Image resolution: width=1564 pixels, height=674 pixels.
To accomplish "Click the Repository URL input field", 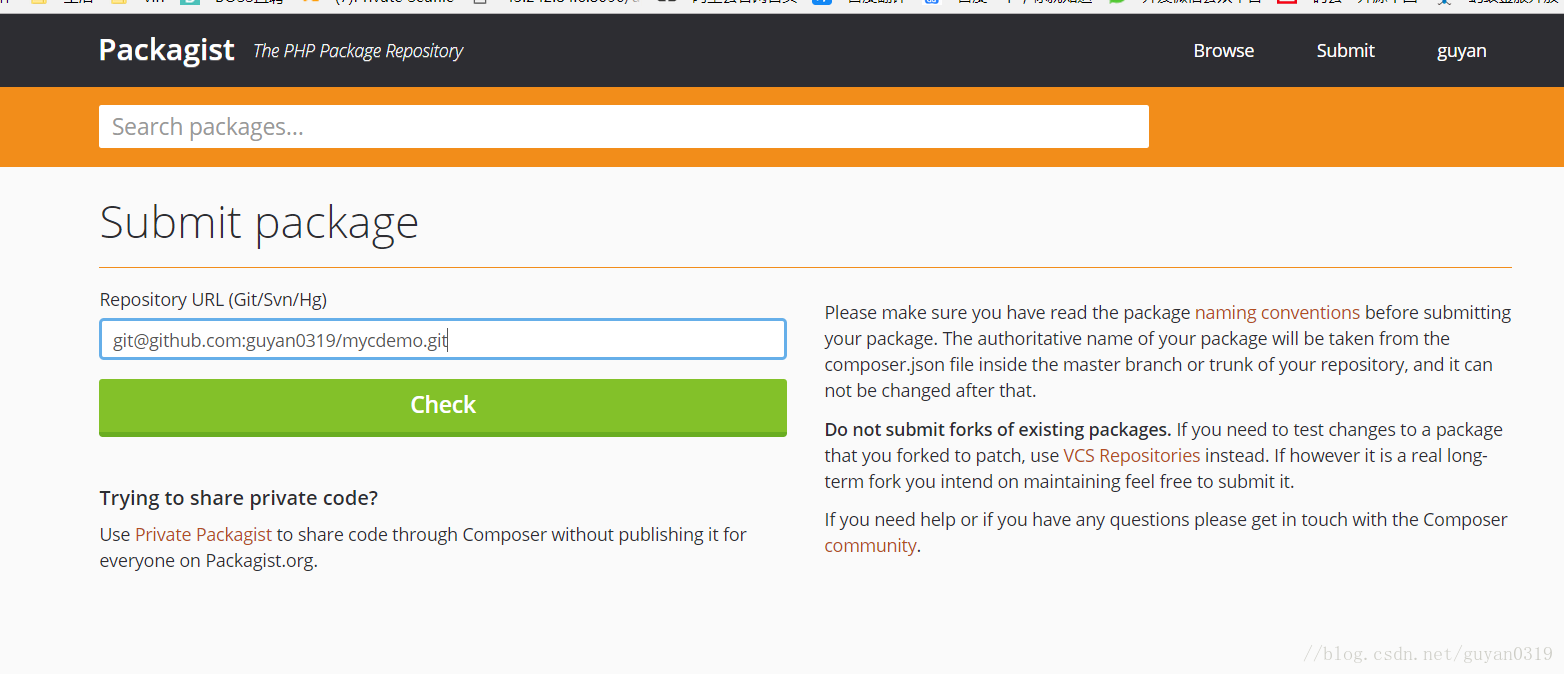I will point(443,339).
